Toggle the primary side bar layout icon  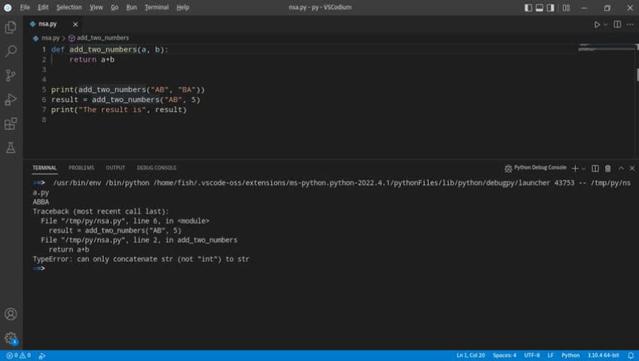[528, 8]
